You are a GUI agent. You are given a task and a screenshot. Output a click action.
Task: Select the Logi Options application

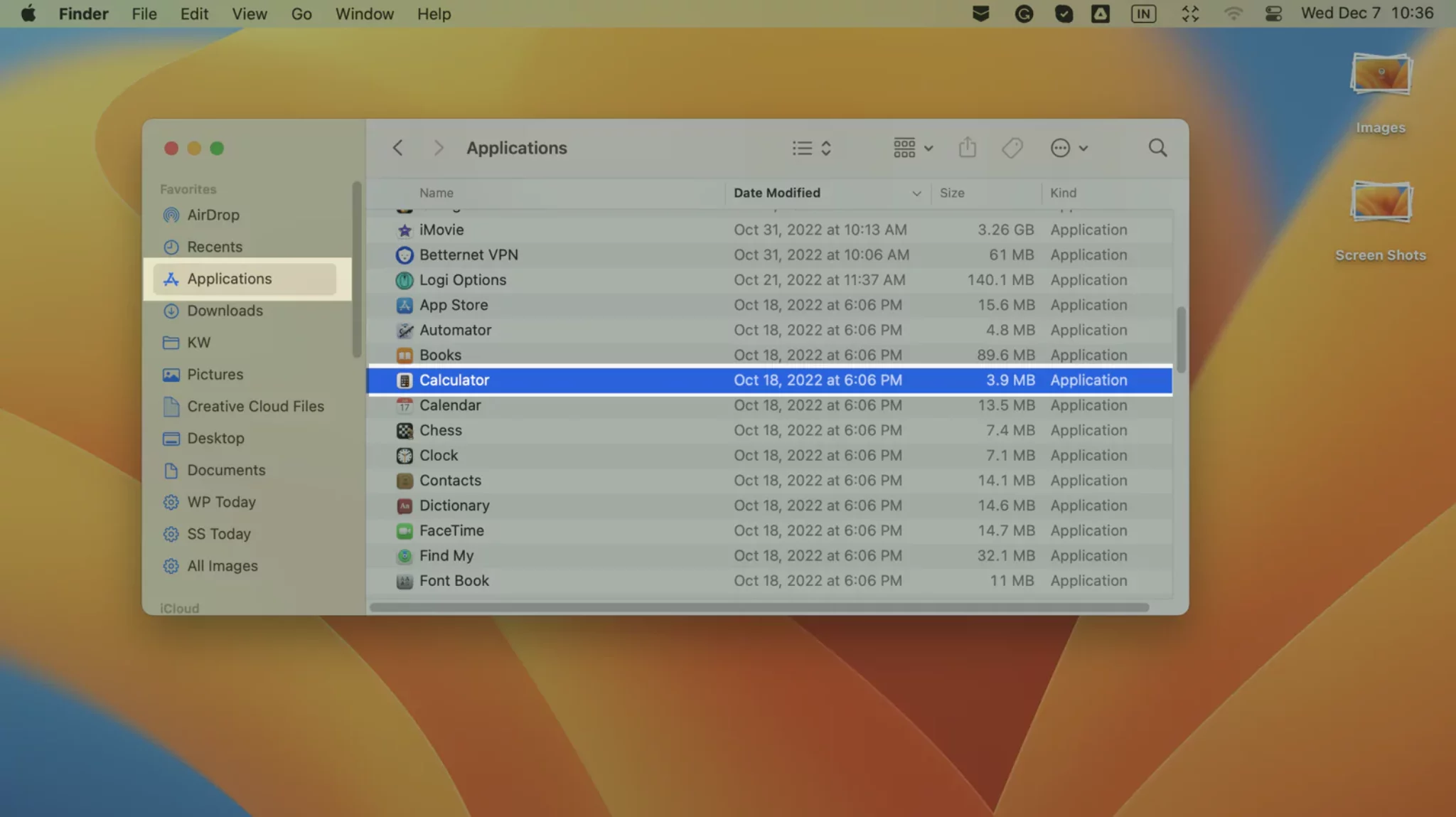[x=769, y=280]
